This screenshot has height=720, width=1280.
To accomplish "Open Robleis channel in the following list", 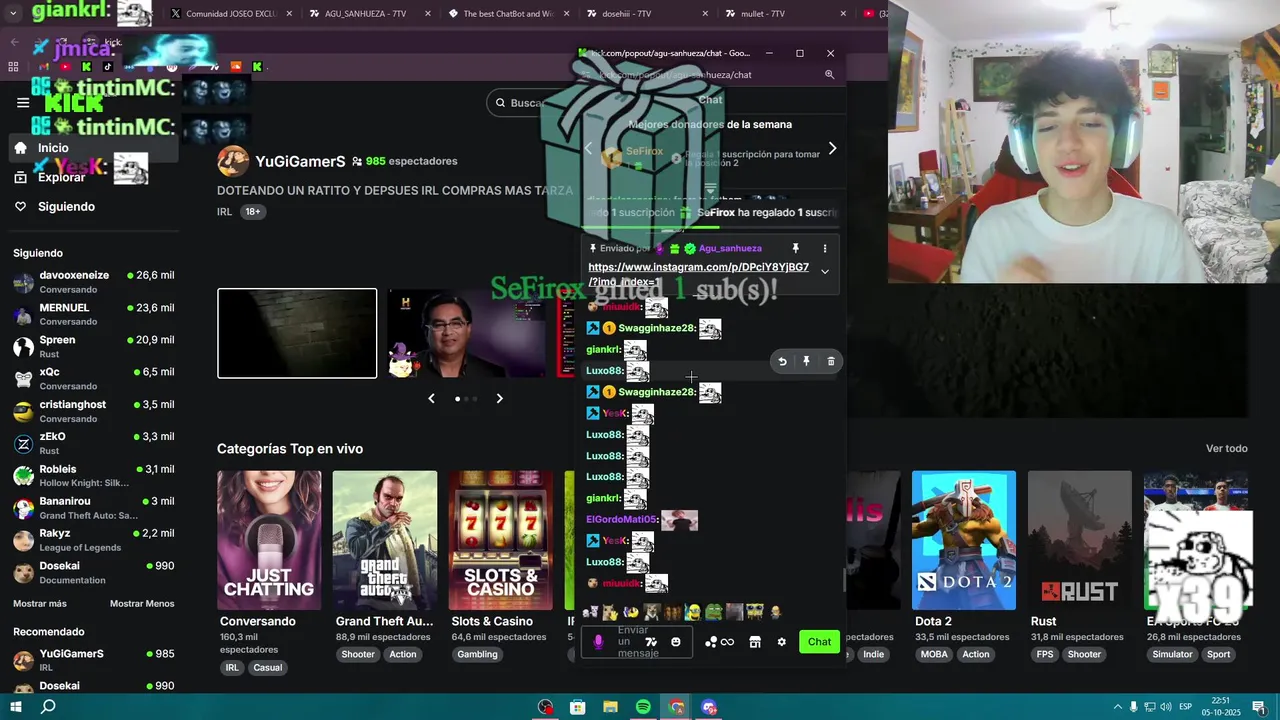I will [93, 475].
